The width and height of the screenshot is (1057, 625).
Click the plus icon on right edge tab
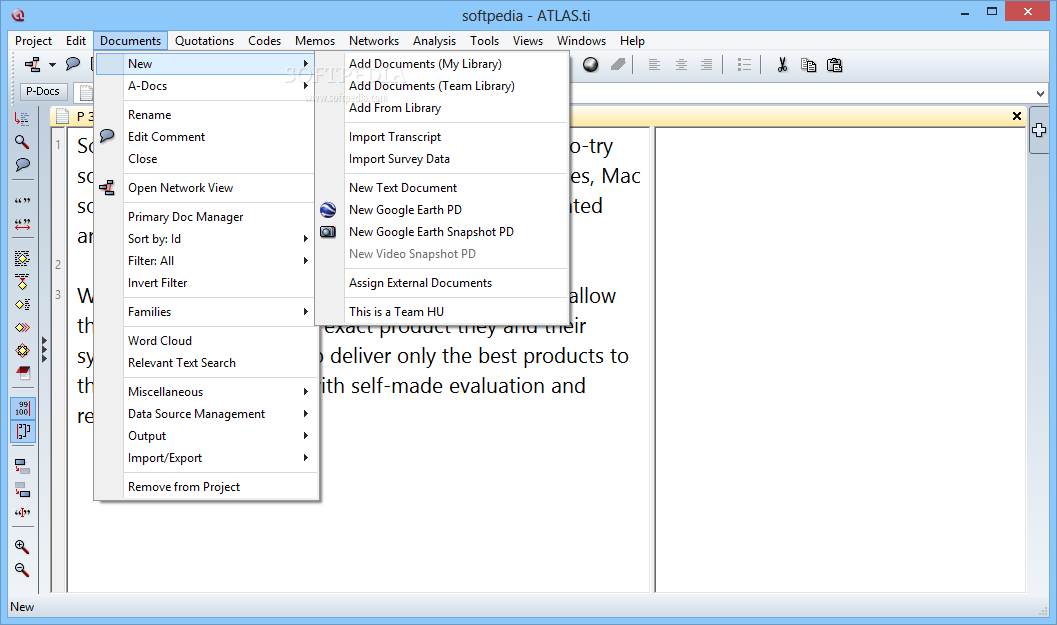[1039, 130]
